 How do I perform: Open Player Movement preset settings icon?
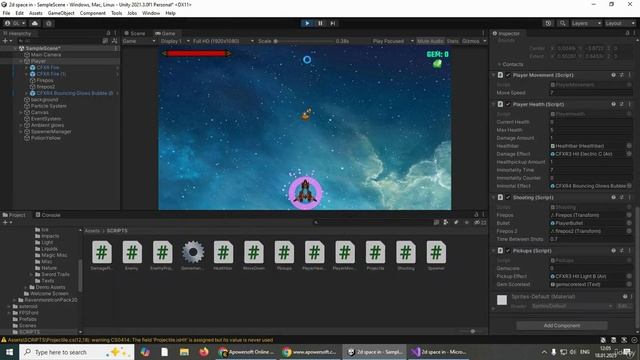[622, 75]
